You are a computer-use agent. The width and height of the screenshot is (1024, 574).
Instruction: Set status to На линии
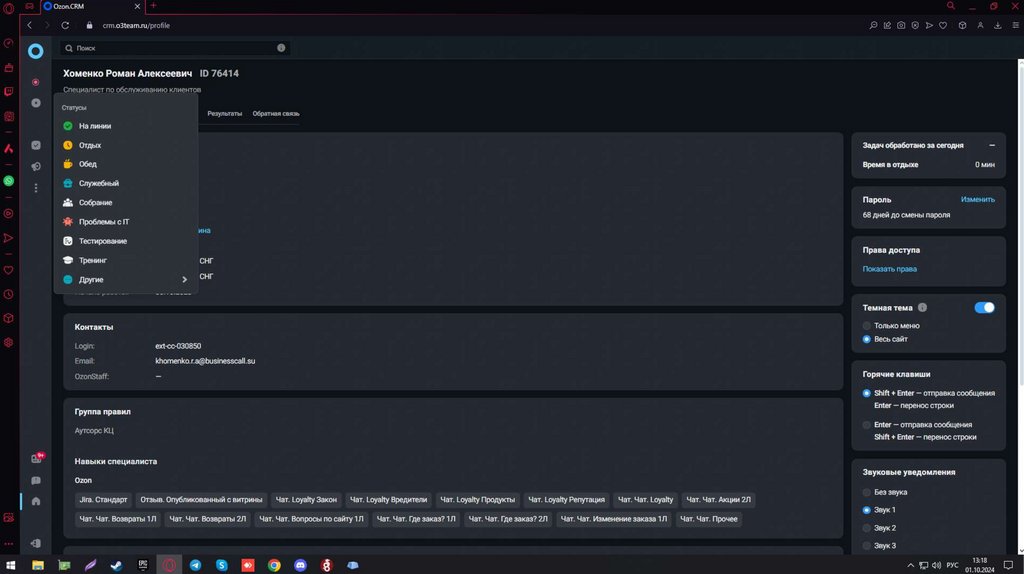pos(125,126)
